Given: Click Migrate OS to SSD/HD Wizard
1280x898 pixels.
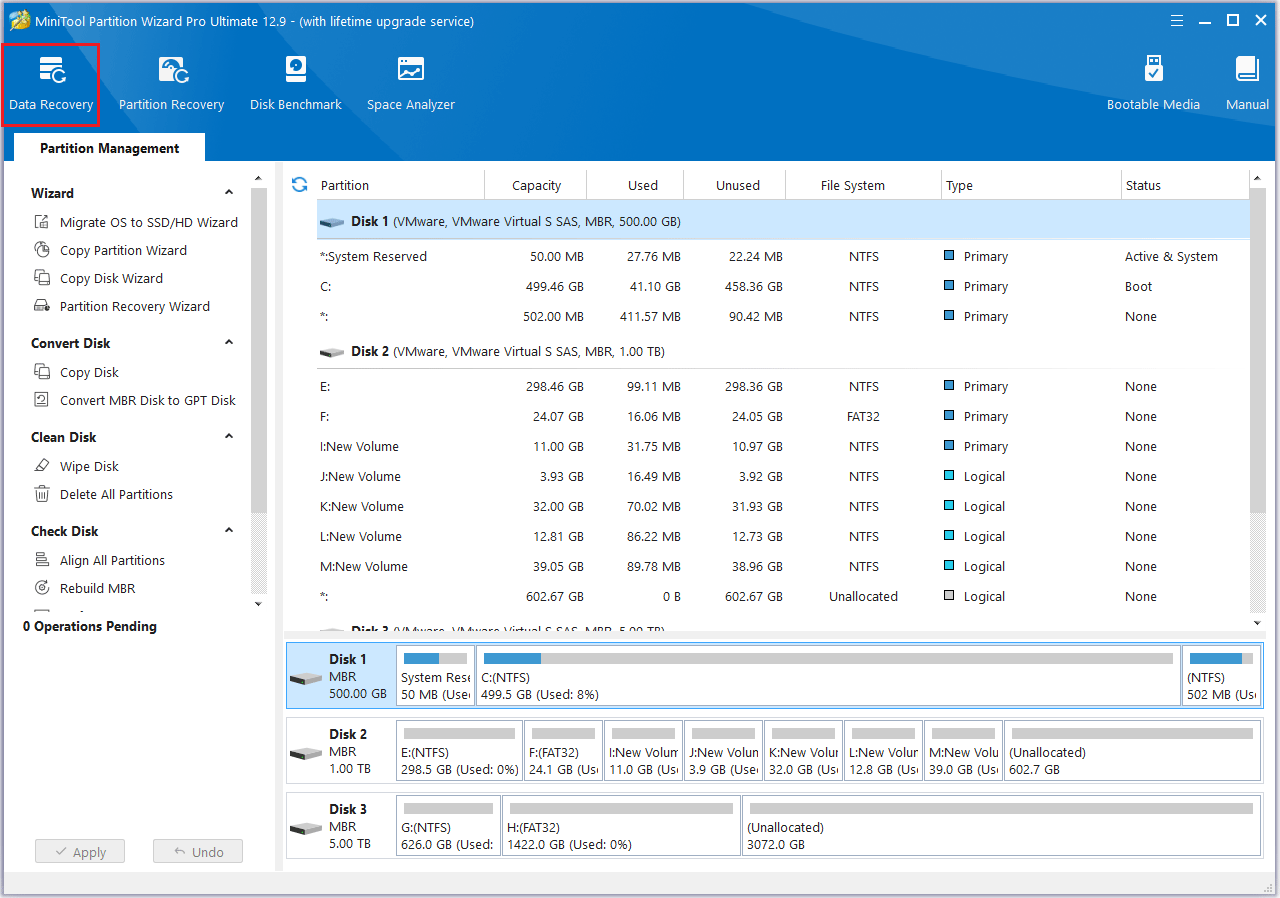Looking at the screenshot, I should 148,223.
